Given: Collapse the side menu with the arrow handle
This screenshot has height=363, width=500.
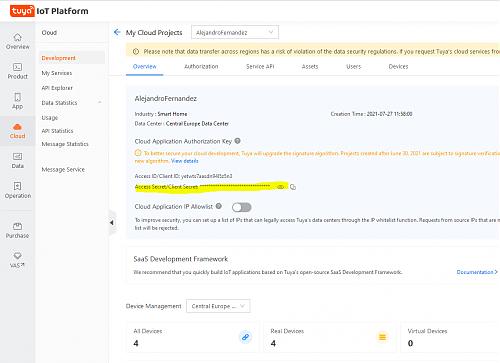Looking at the screenshot, I should (x=112, y=222).
